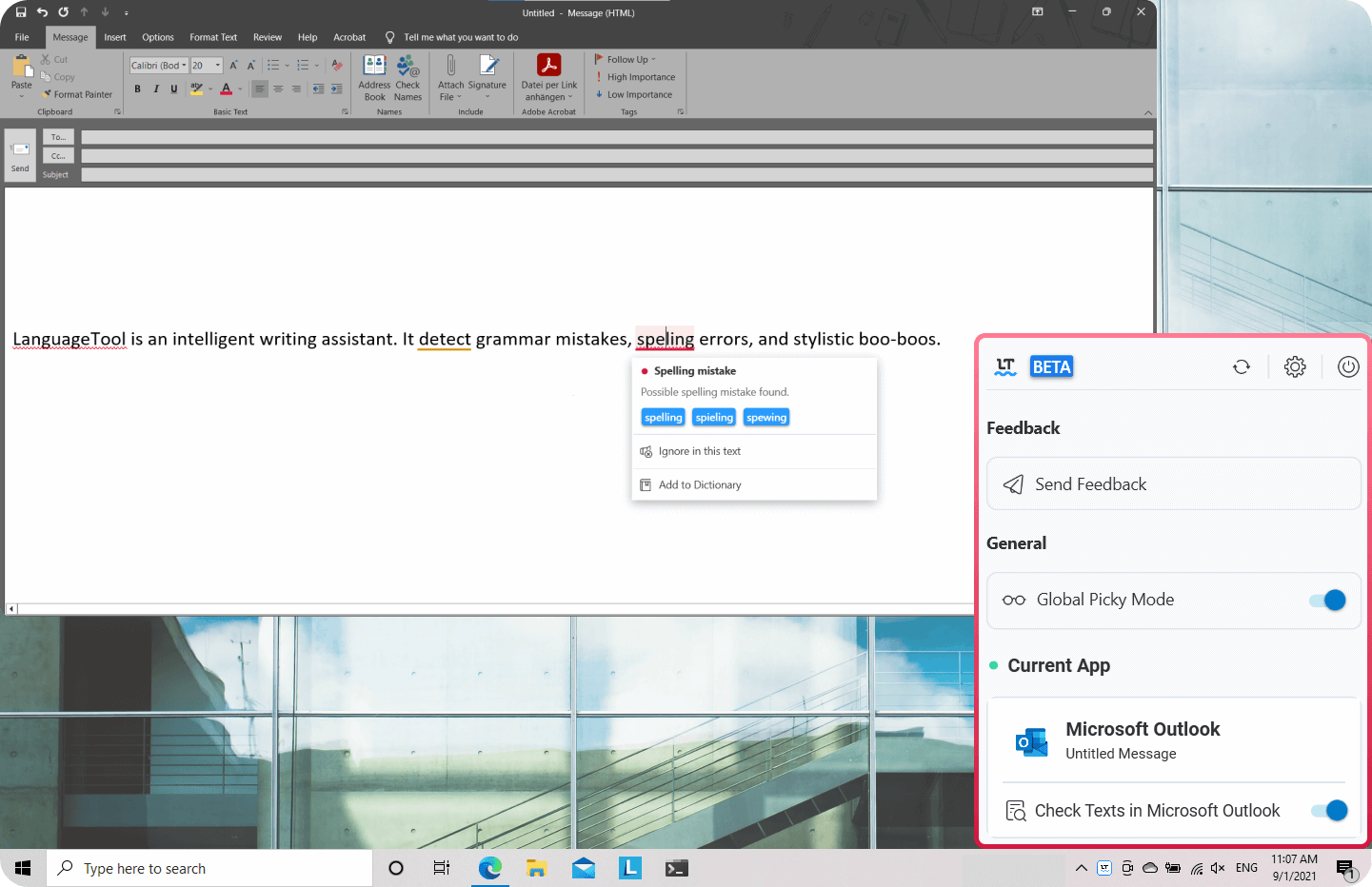Open the Review tab
1372x887 pixels.
click(268, 37)
